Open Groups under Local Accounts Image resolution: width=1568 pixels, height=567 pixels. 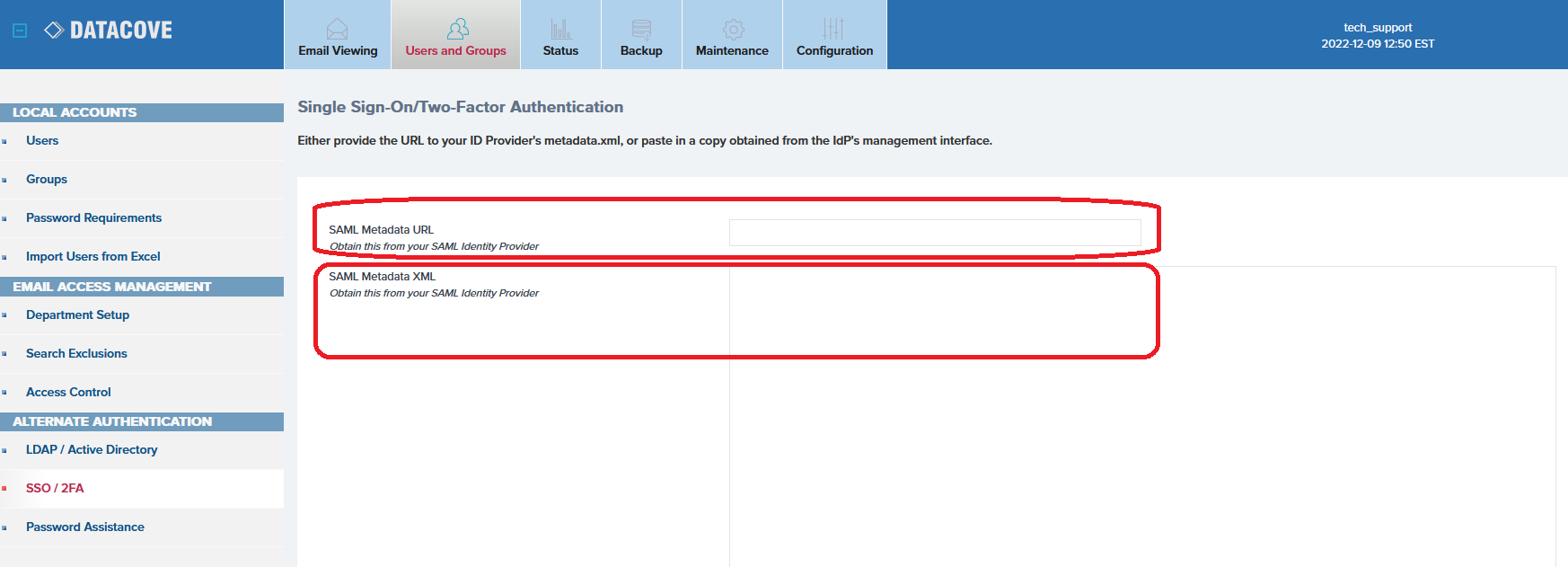coord(47,180)
